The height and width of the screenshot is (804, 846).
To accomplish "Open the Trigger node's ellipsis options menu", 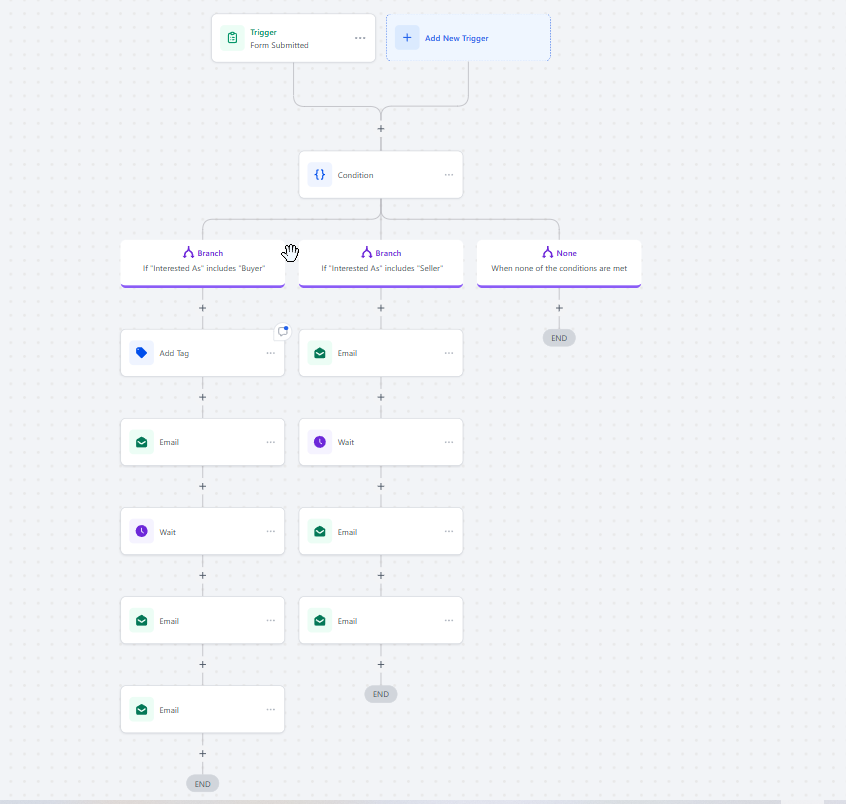I will pyautogui.click(x=360, y=37).
